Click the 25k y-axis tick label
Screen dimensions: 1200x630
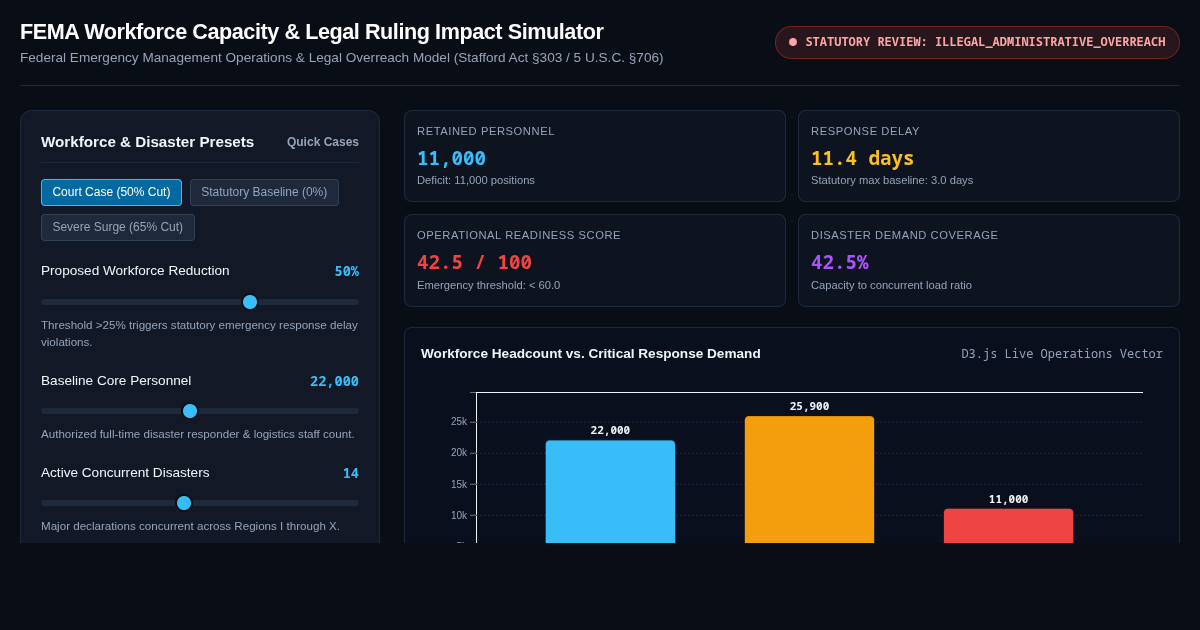click(459, 422)
